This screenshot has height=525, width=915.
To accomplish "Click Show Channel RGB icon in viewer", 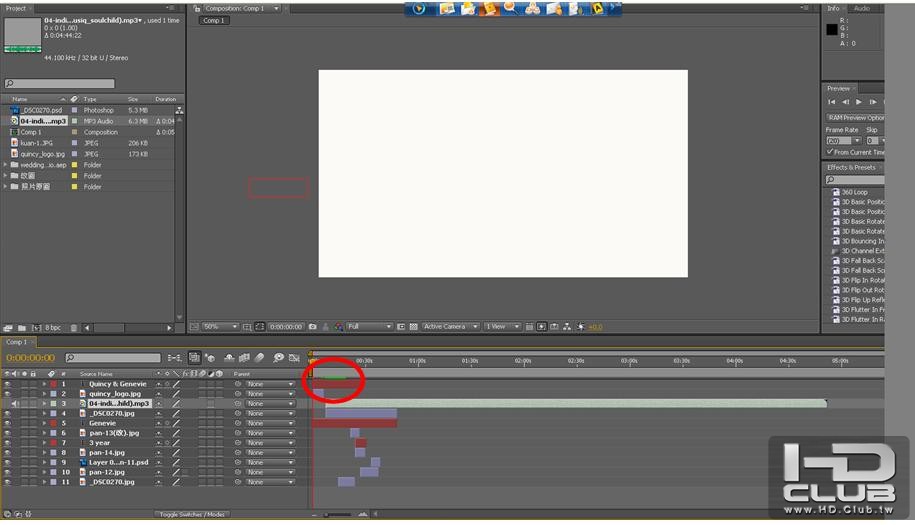I will [x=338, y=327].
